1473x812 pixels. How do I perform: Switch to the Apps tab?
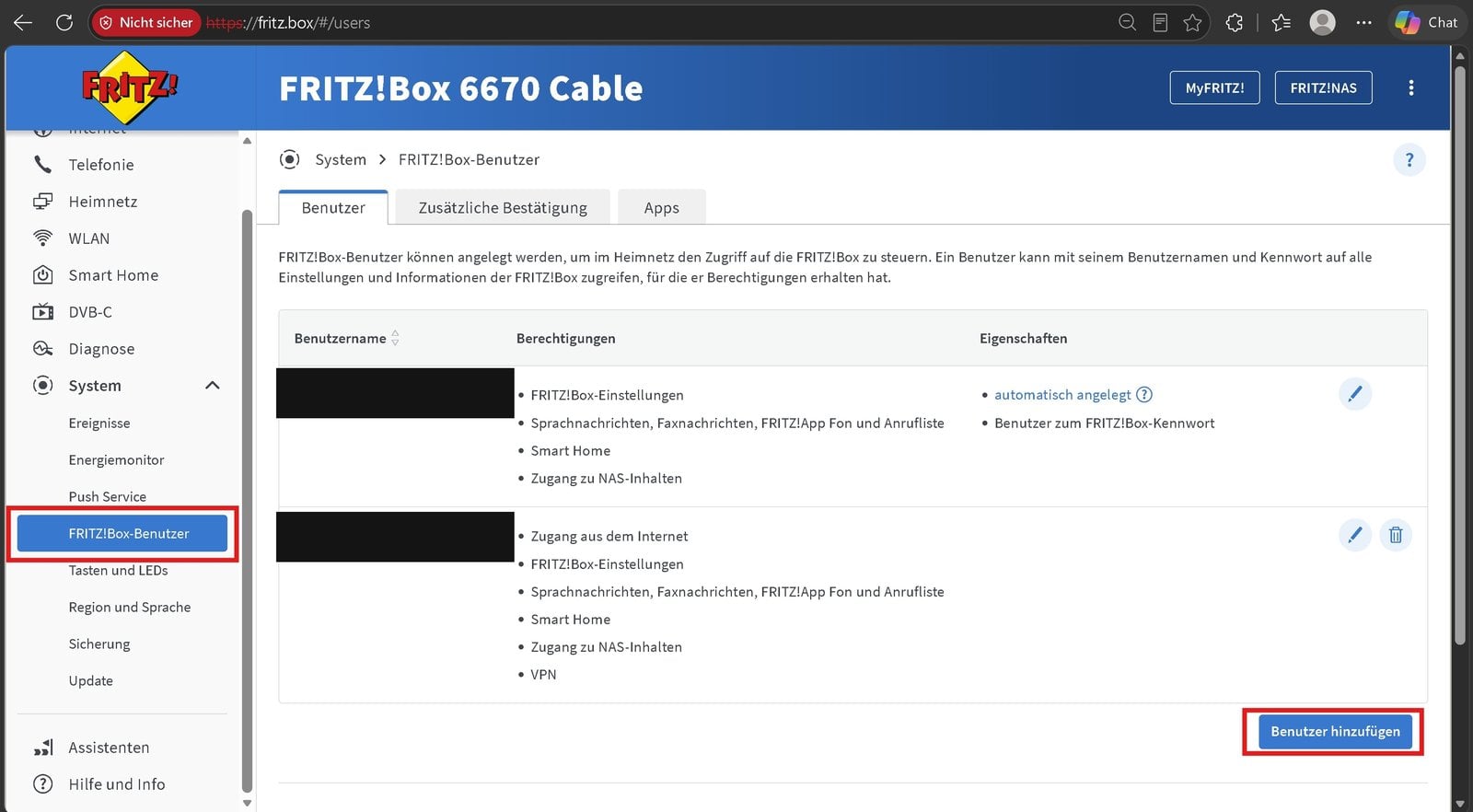point(661,207)
